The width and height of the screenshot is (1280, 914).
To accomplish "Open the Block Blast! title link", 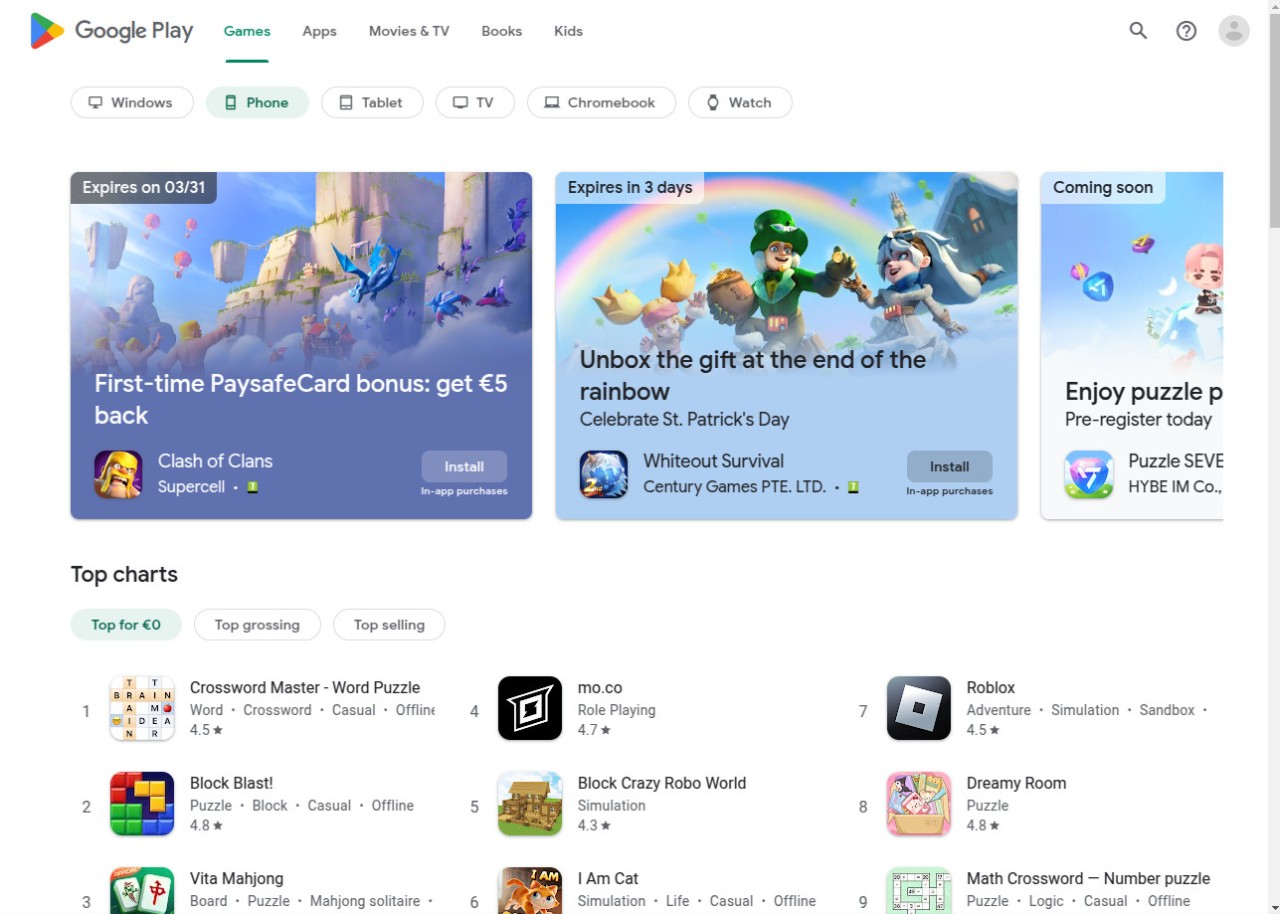I will point(231,783).
